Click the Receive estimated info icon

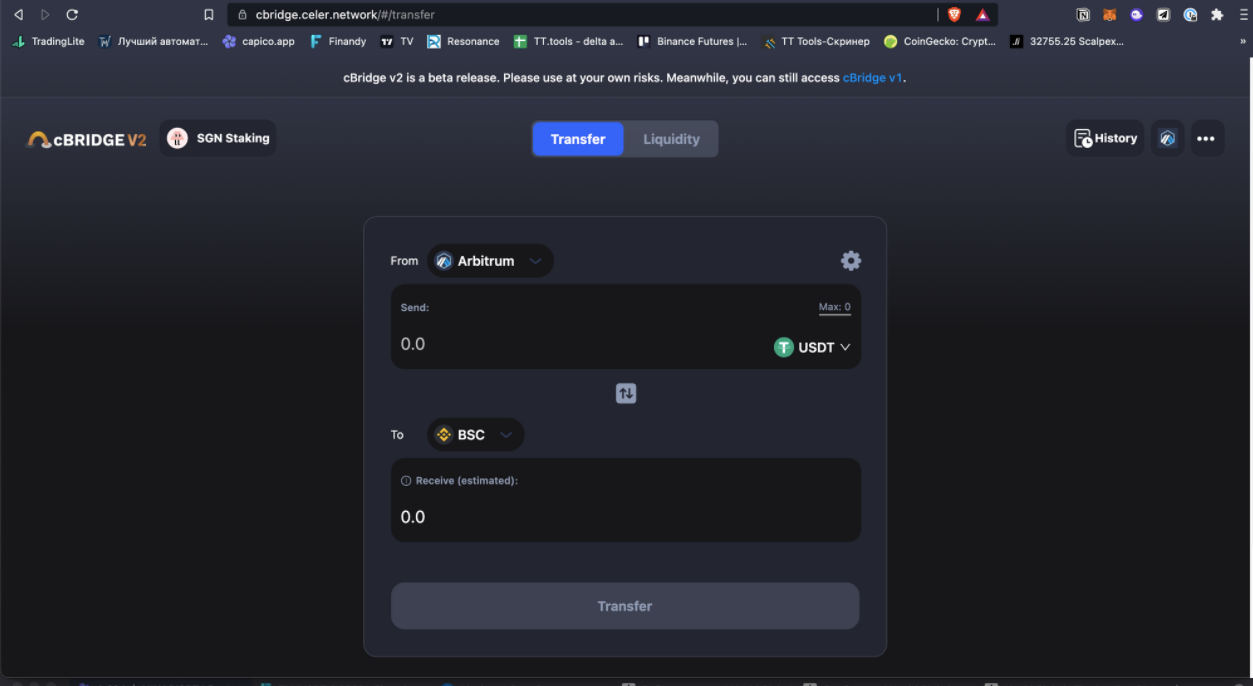[x=406, y=481]
